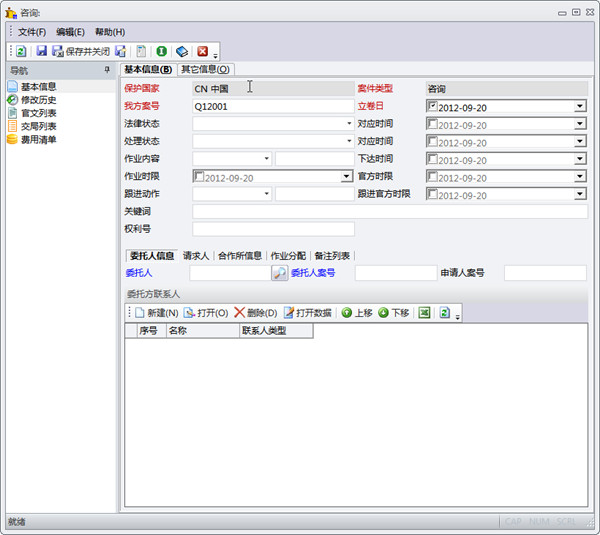Click the blue floppy save icon
This screenshot has height=535, width=600.
(41, 51)
